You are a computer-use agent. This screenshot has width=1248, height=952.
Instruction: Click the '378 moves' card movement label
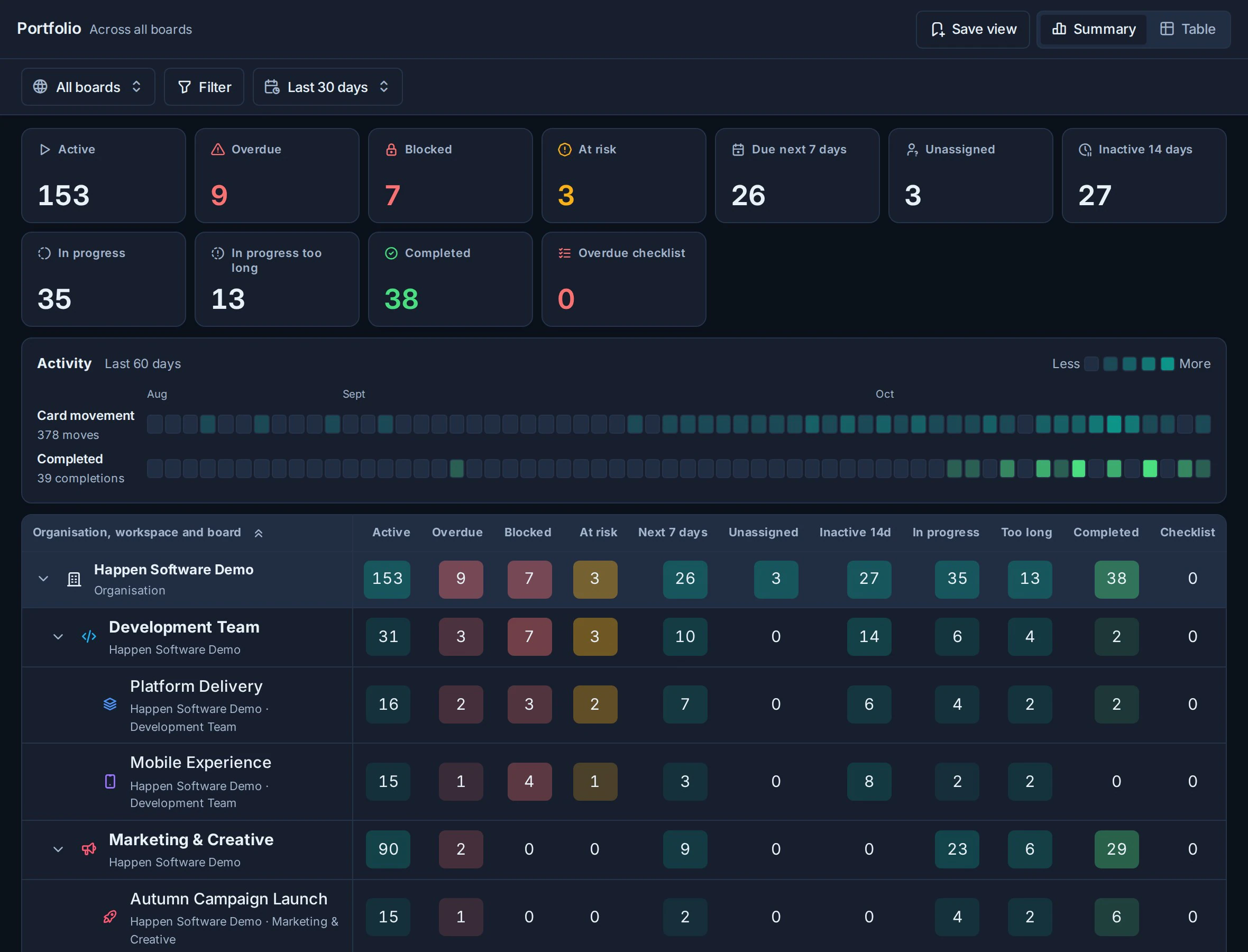pyautogui.click(x=68, y=435)
